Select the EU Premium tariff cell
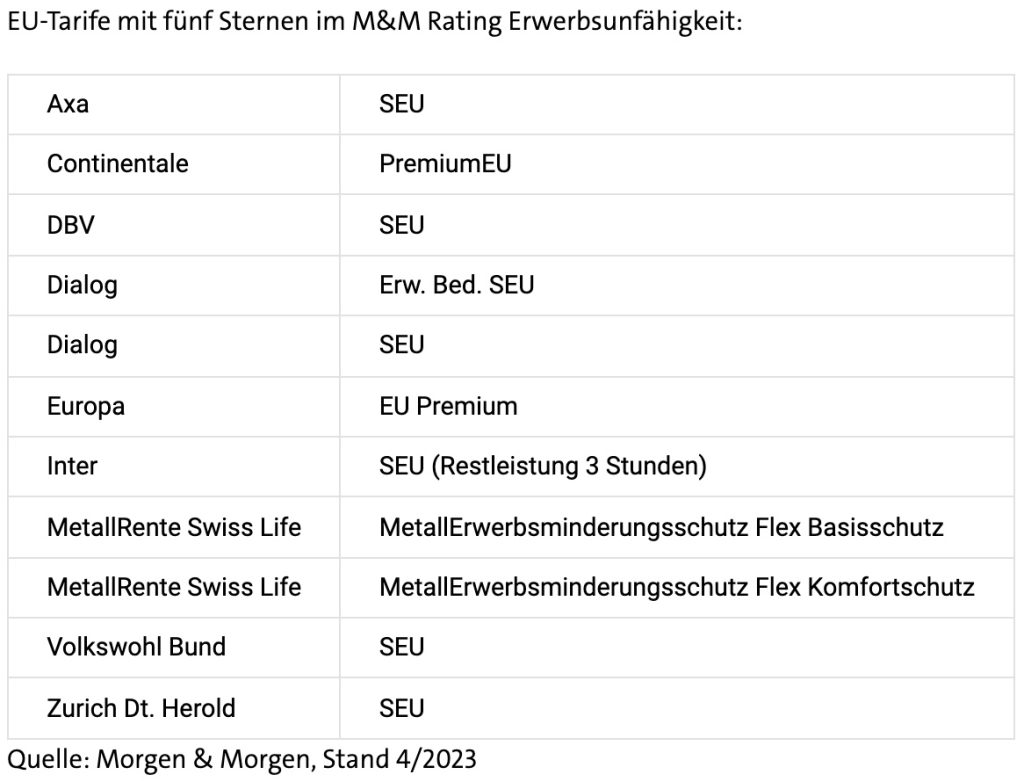The image size is (1024, 782). point(448,406)
